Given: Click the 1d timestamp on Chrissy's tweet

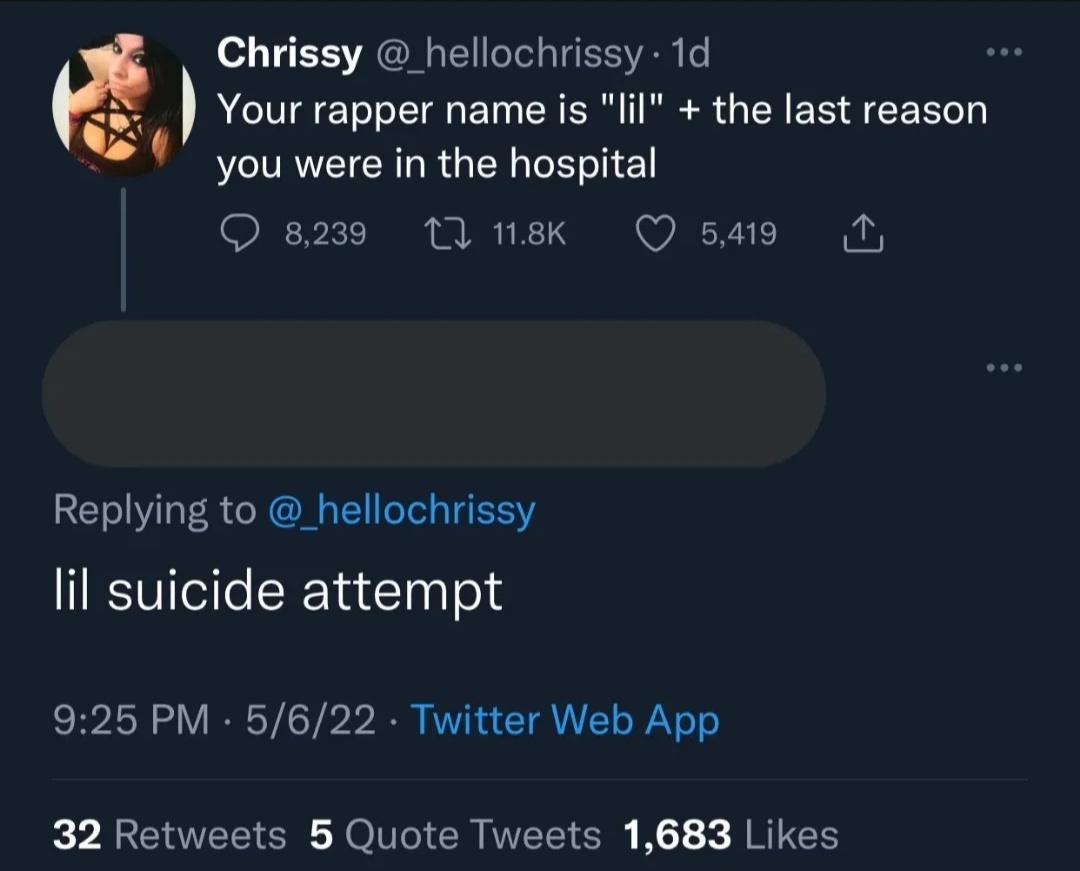Looking at the screenshot, I should (x=690, y=53).
